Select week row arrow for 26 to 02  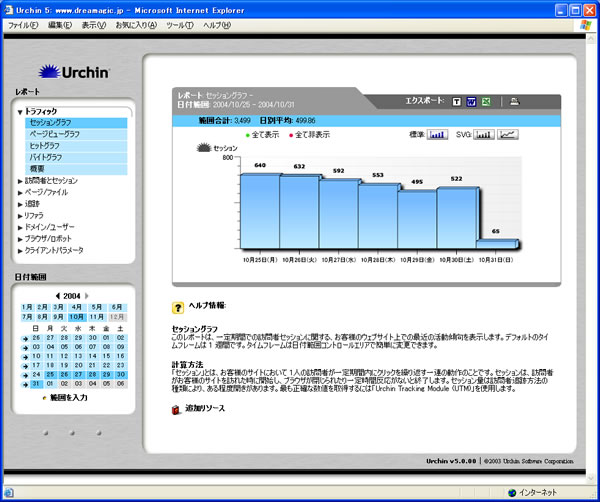(25, 339)
